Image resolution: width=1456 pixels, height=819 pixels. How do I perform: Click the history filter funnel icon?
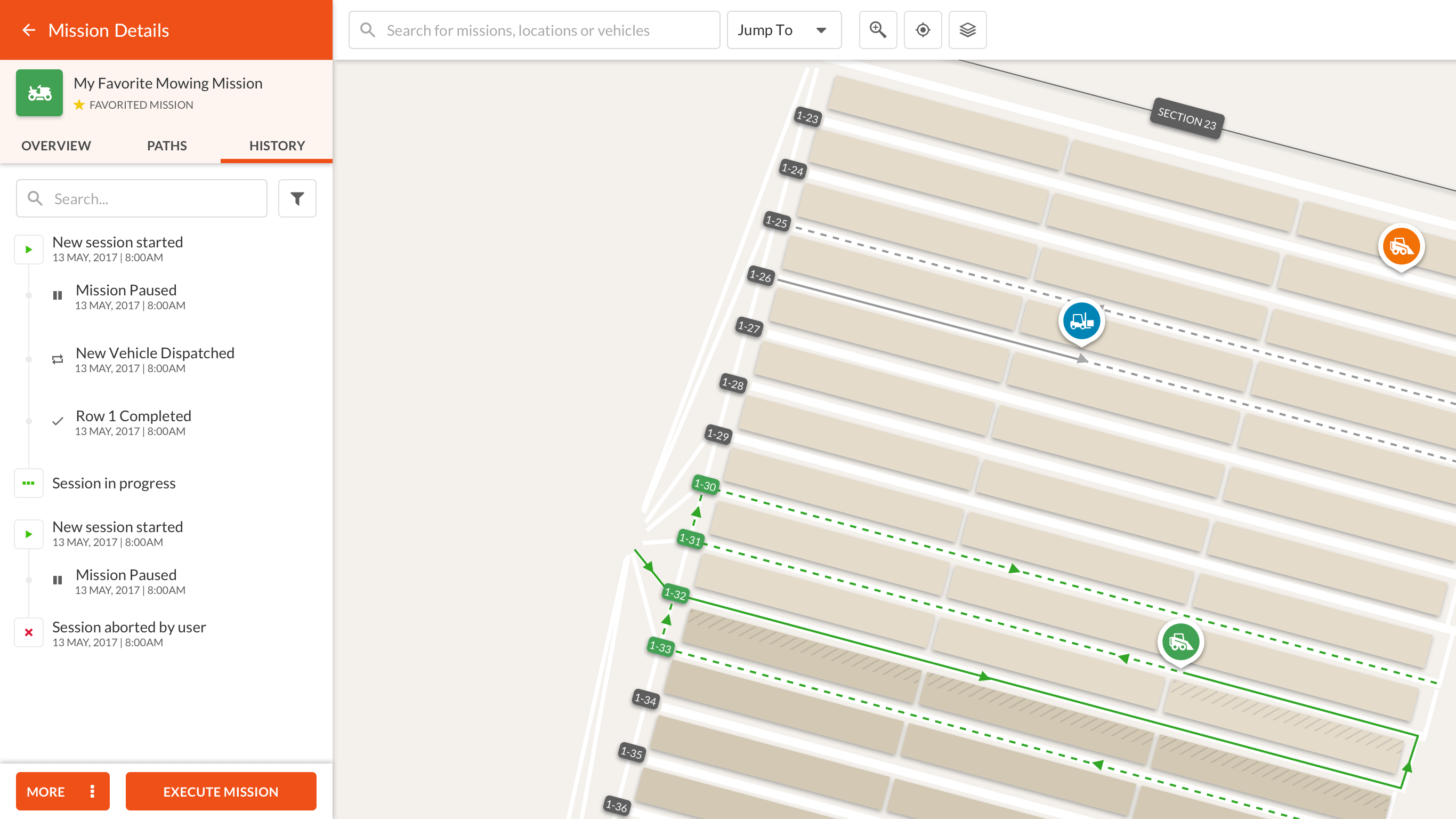[297, 198]
